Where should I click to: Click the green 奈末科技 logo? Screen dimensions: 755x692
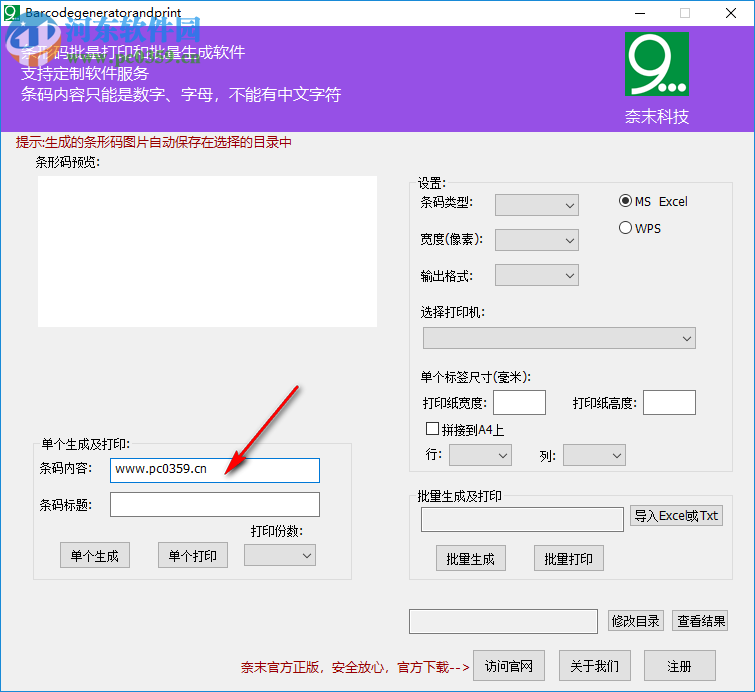(657, 64)
